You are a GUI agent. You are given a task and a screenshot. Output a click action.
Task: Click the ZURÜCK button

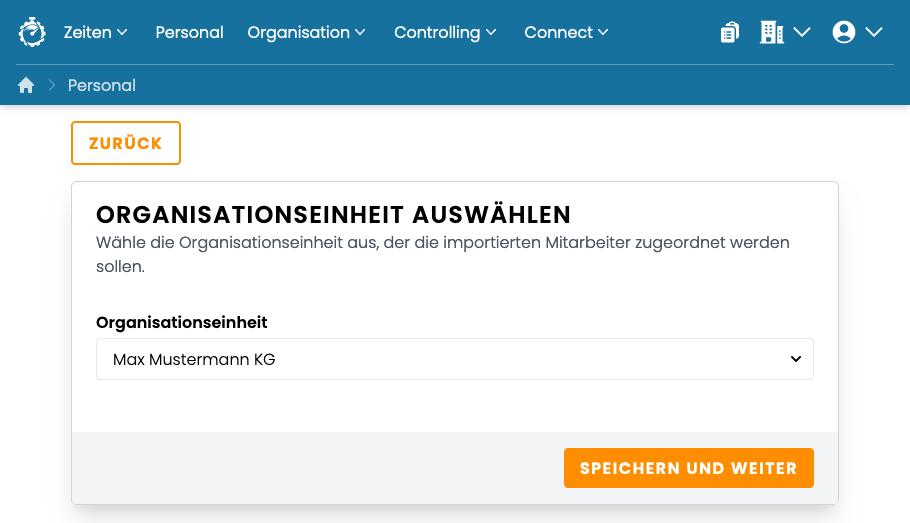pyautogui.click(x=126, y=143)
